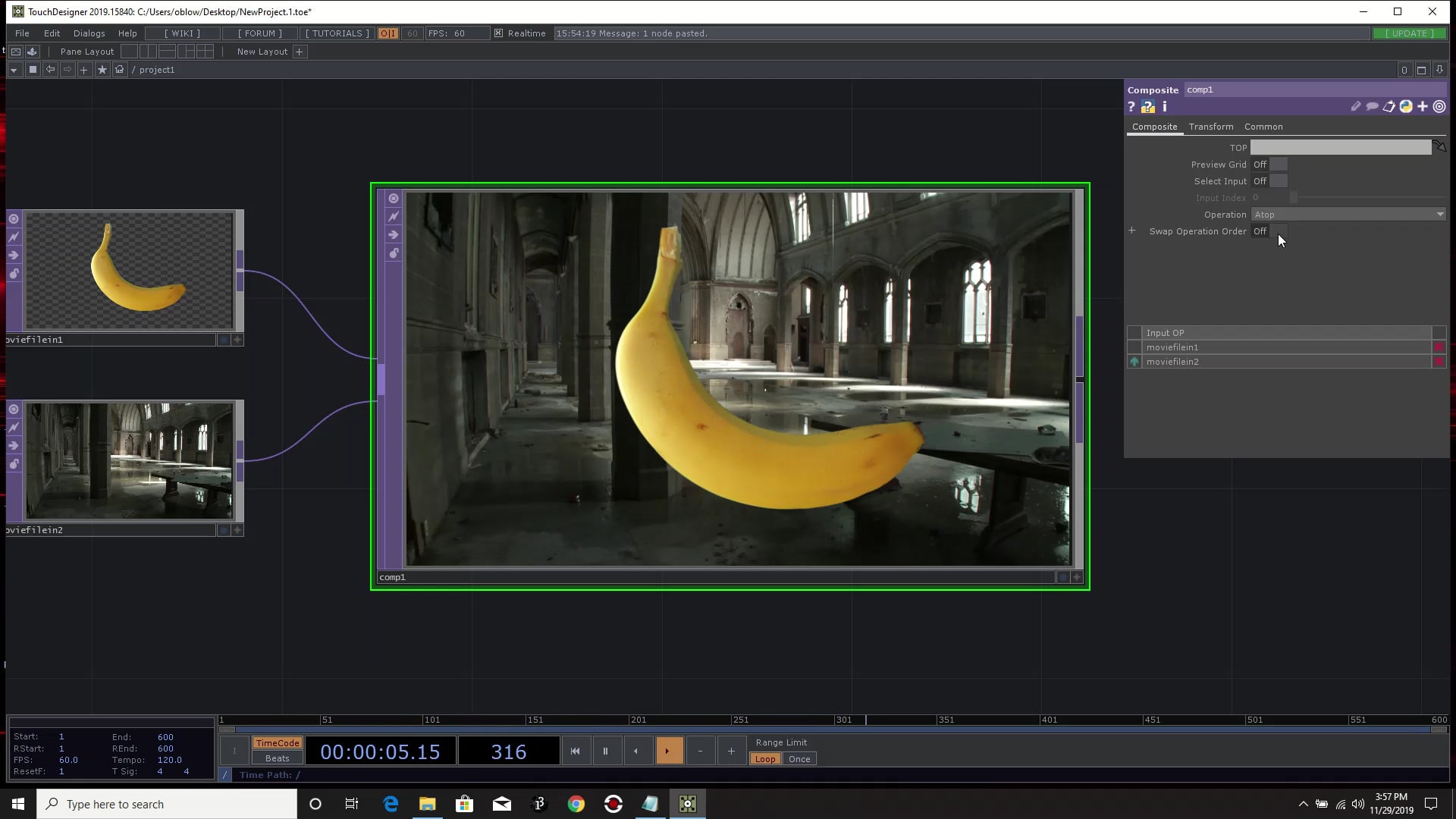Open the Dialogs menu

click(x=89, y=33)
